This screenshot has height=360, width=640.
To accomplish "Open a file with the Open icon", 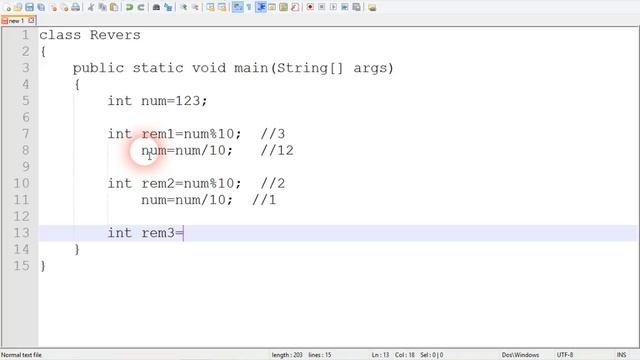I will click(x=18, y=7).
